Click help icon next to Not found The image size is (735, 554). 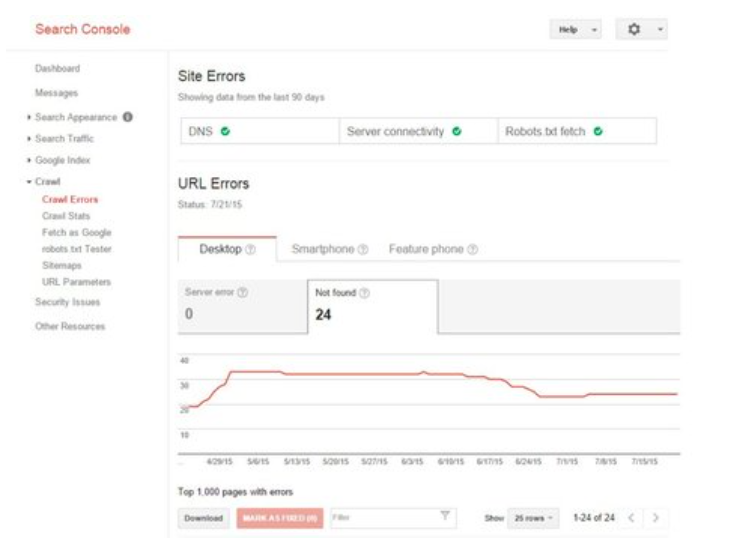coord(364,293)
